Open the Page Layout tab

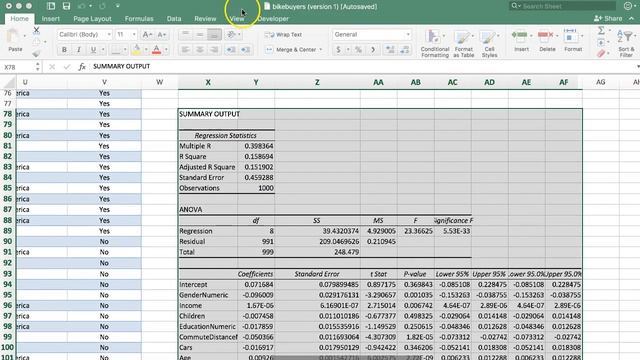[x=92, y=19]
